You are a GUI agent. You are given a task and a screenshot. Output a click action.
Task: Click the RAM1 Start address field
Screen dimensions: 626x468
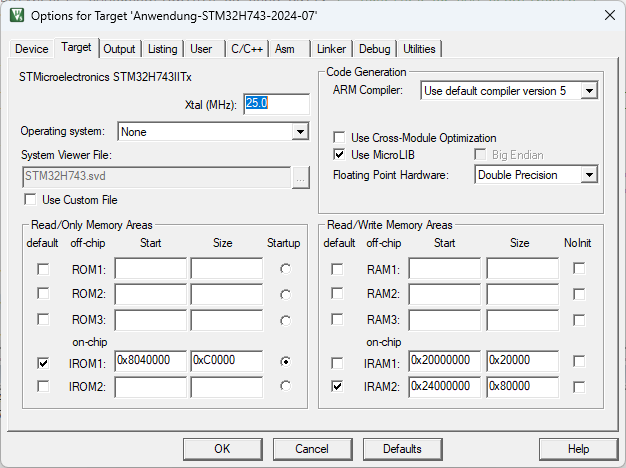point(445,268)
